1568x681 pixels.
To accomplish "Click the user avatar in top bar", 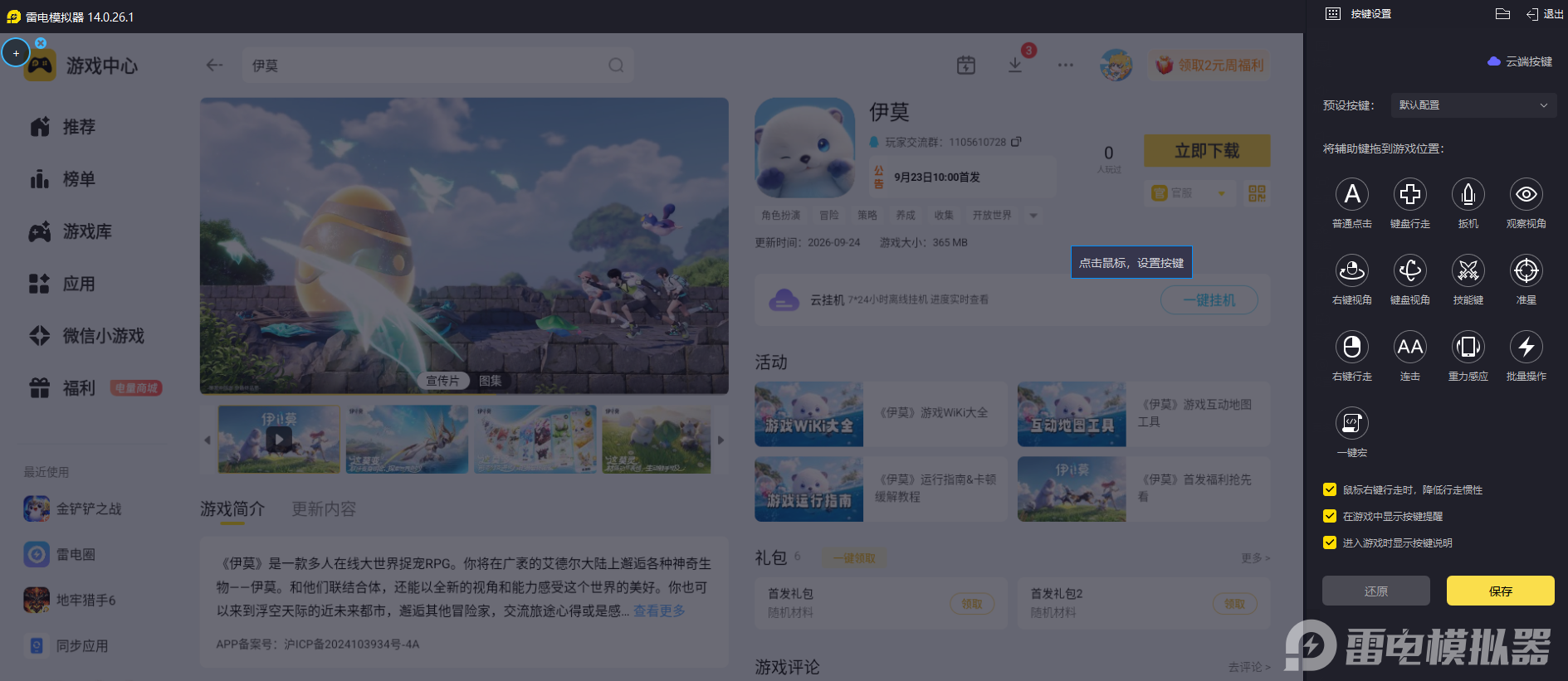I will tap(1116, 65).
